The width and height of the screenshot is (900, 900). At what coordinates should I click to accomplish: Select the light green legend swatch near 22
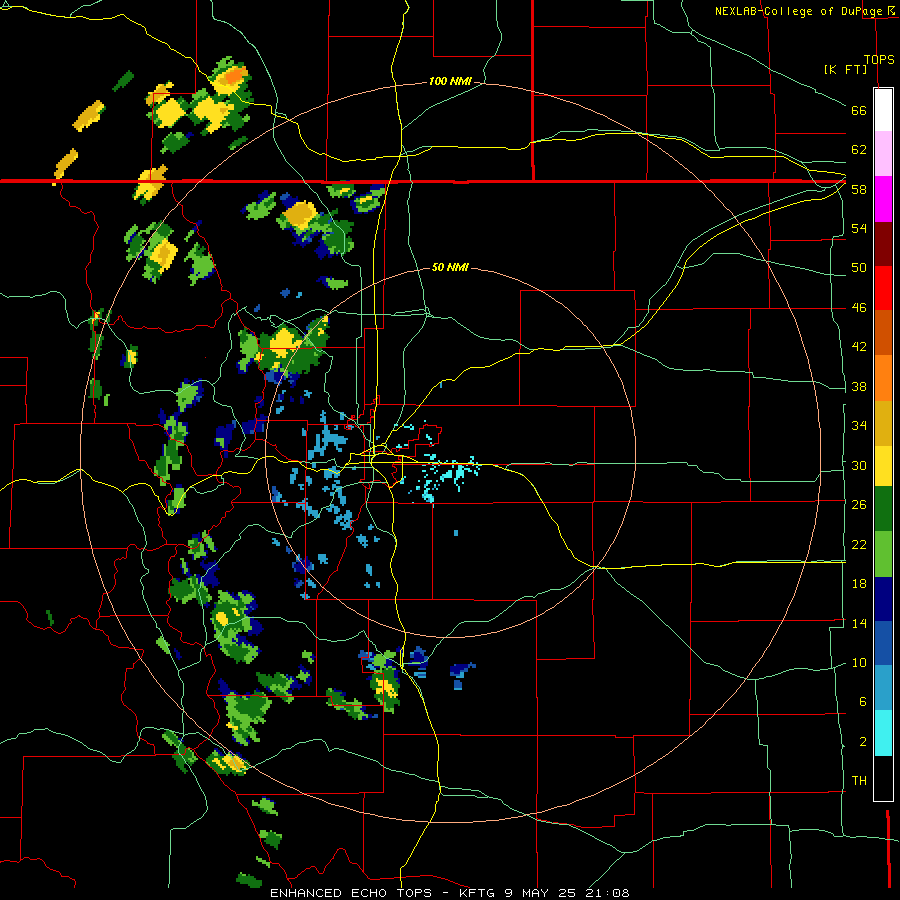coord(883,554)
